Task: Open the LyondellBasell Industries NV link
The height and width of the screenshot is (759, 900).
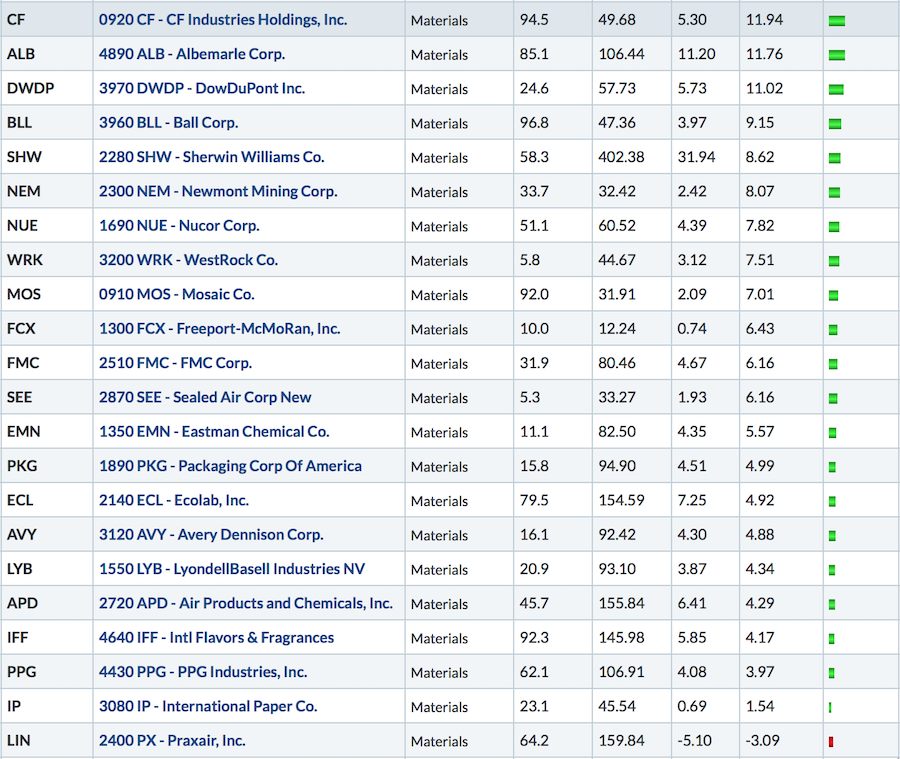Action: [x=232, y=569]
